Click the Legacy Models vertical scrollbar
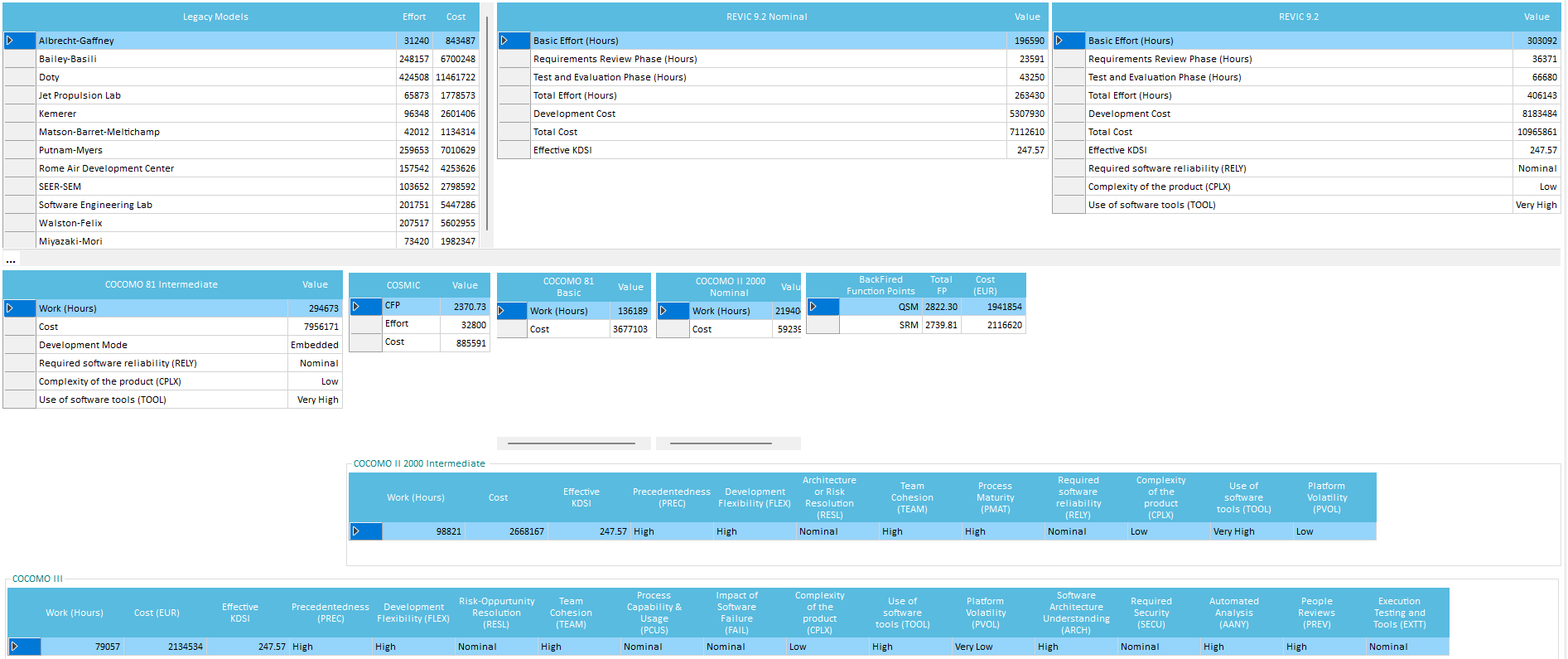 pos(487,124)
